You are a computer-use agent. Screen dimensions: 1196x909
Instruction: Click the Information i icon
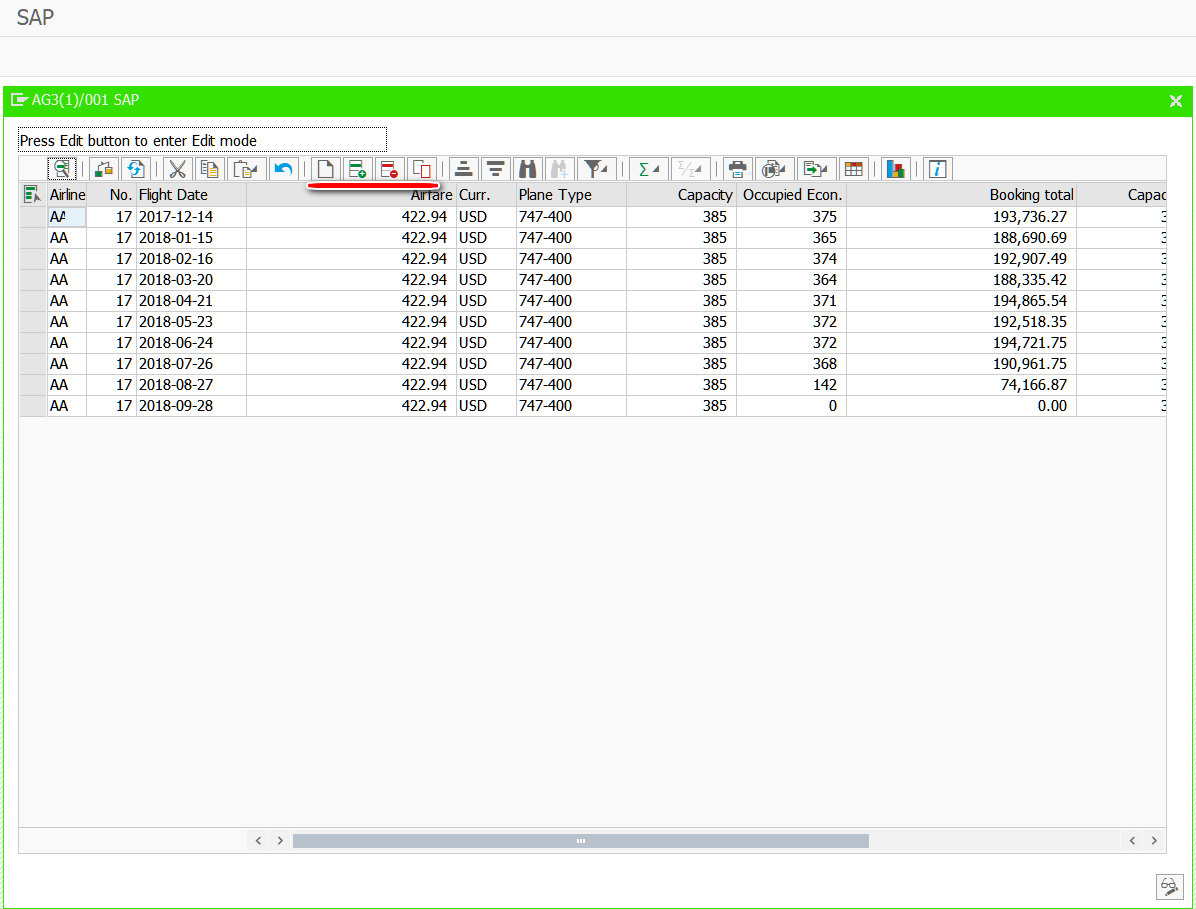click(937, 169)
